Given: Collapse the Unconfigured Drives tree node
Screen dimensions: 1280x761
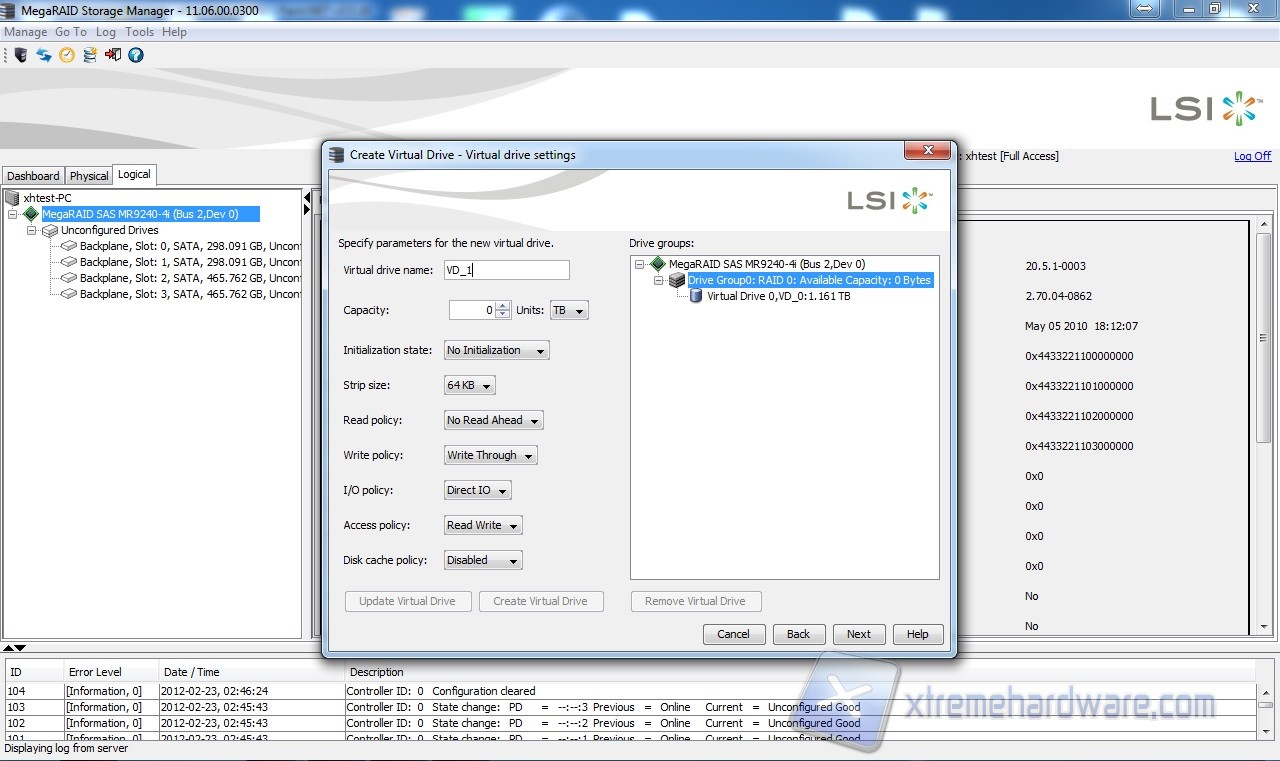Looking at the screenshot, I should (32, 230).
